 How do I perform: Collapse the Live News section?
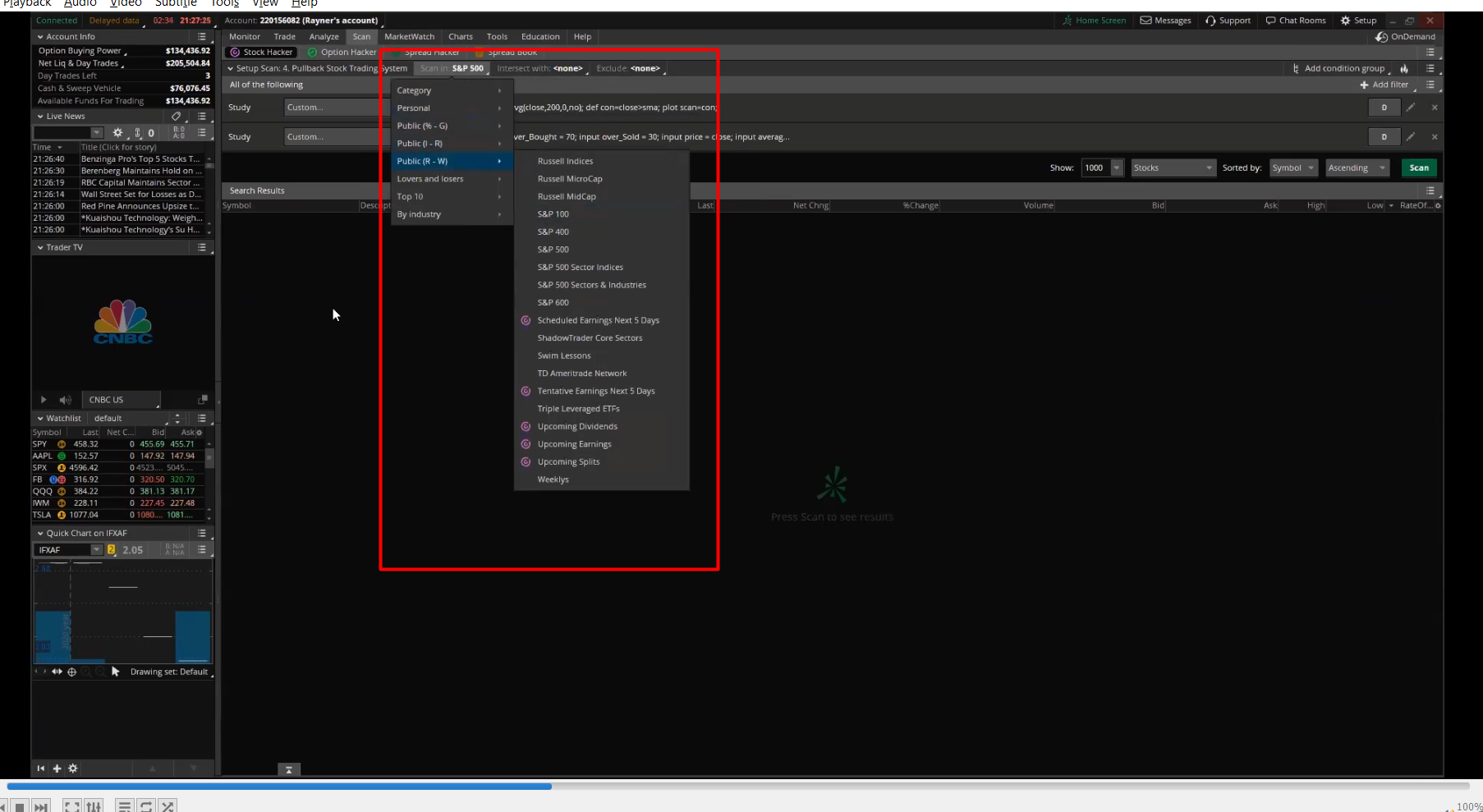(40, 117)
